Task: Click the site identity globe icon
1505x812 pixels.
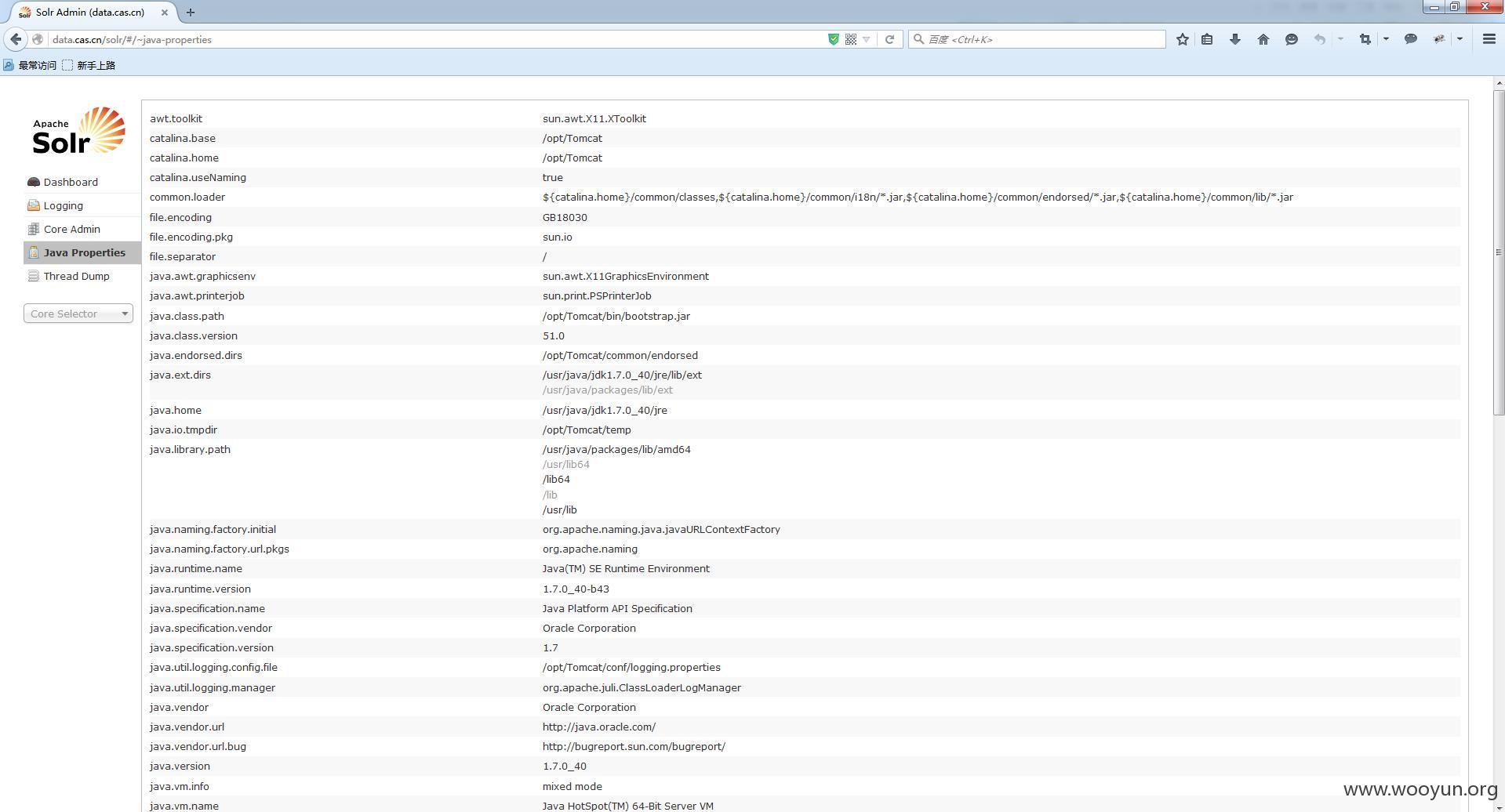Action: [x=38, y=39]
